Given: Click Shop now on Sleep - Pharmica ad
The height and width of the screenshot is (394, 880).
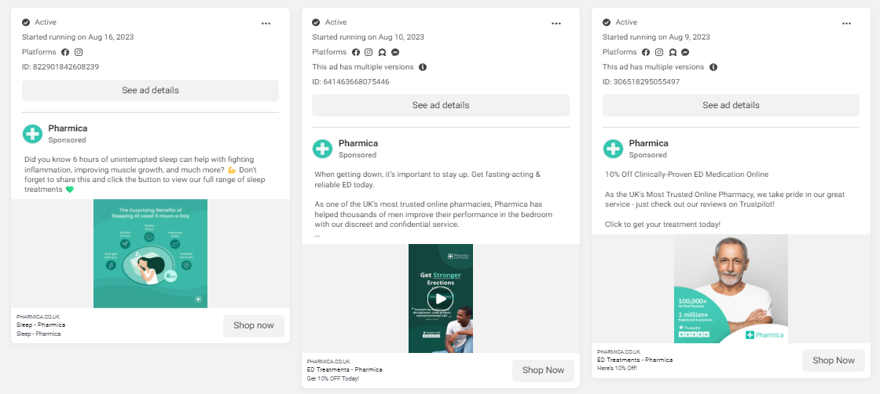Looking at the screenshot, I should click(x=254, y=326).
